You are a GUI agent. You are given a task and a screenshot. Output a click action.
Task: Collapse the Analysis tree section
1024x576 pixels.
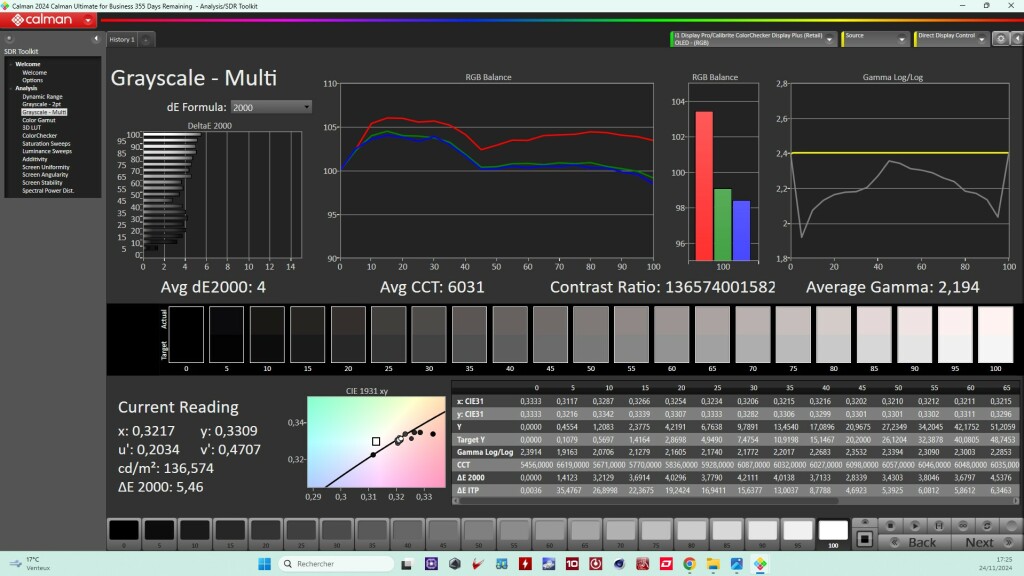(10, 88)
